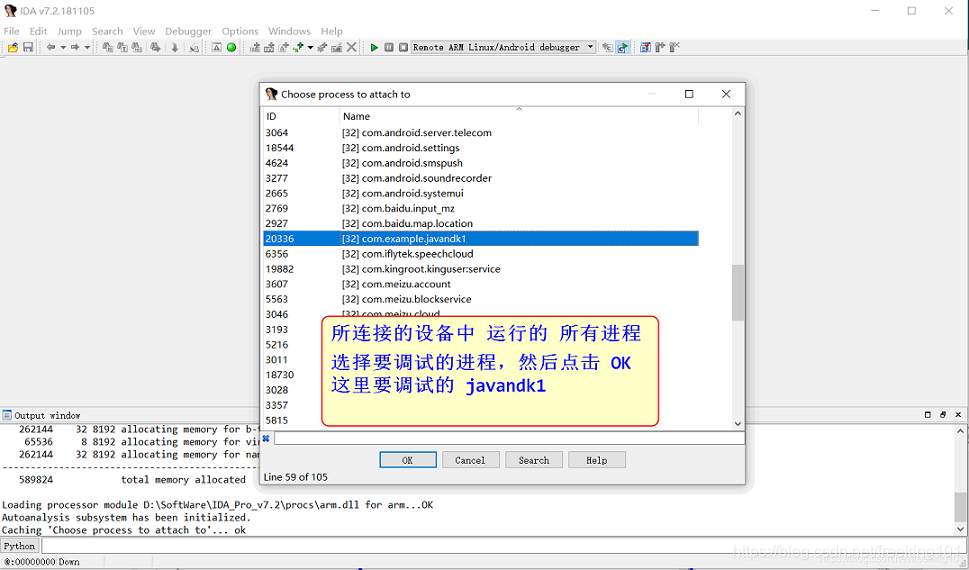This screenshot has width=969, height=570.
Task: Click the green Start process play button
Action: 374,47
